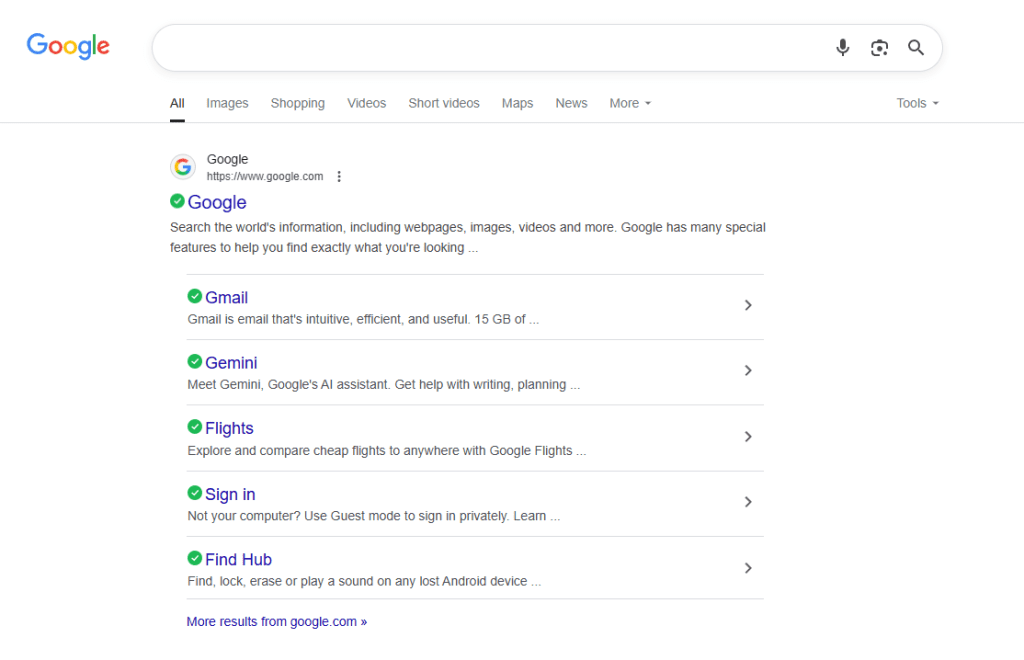This screenshot has height=660, width=1024.
Task: Open Search by image camera icon
Action: [x=879, y=48]
